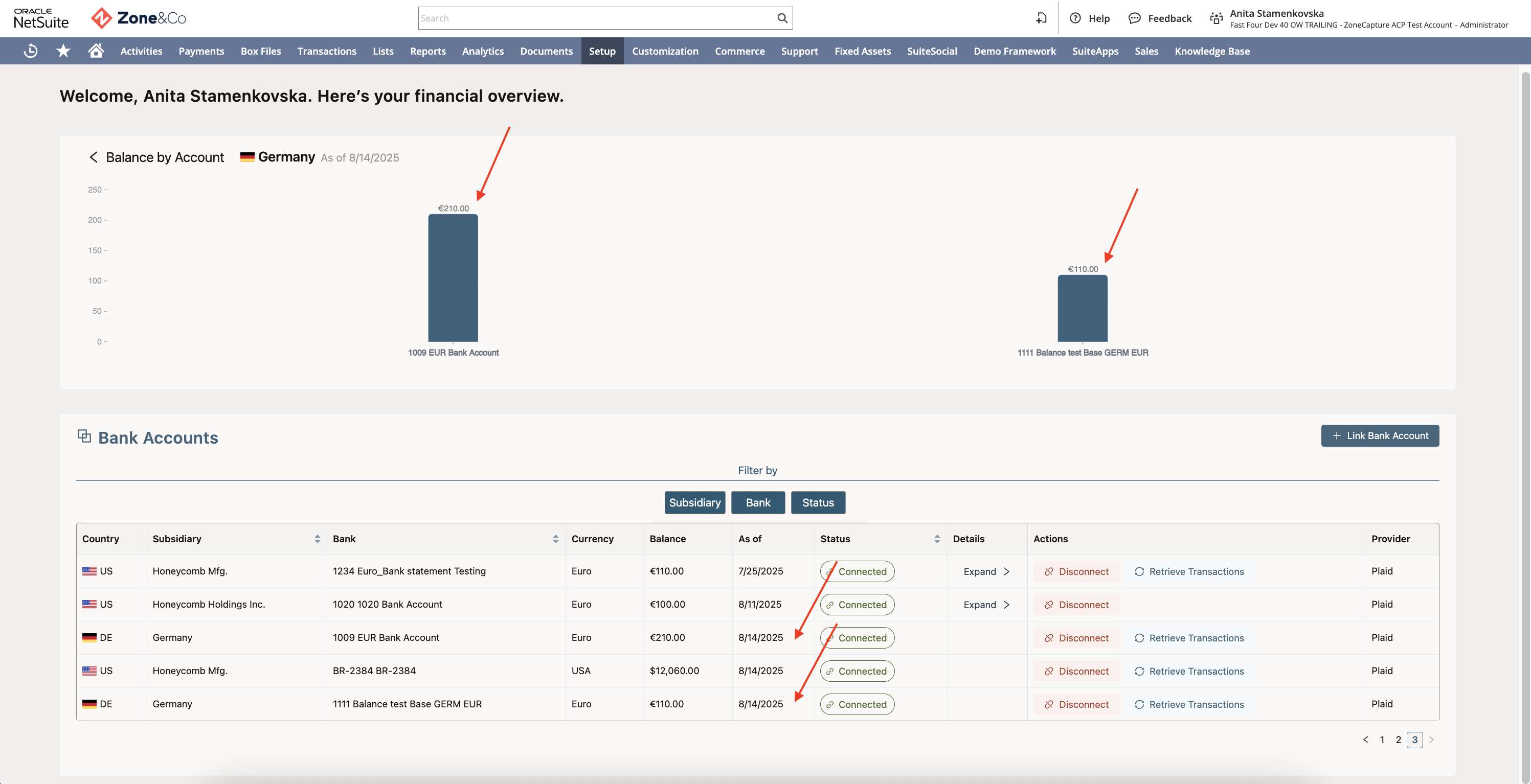Click the role switcher icon
1531x784 pixels.
click(1216, 18)
